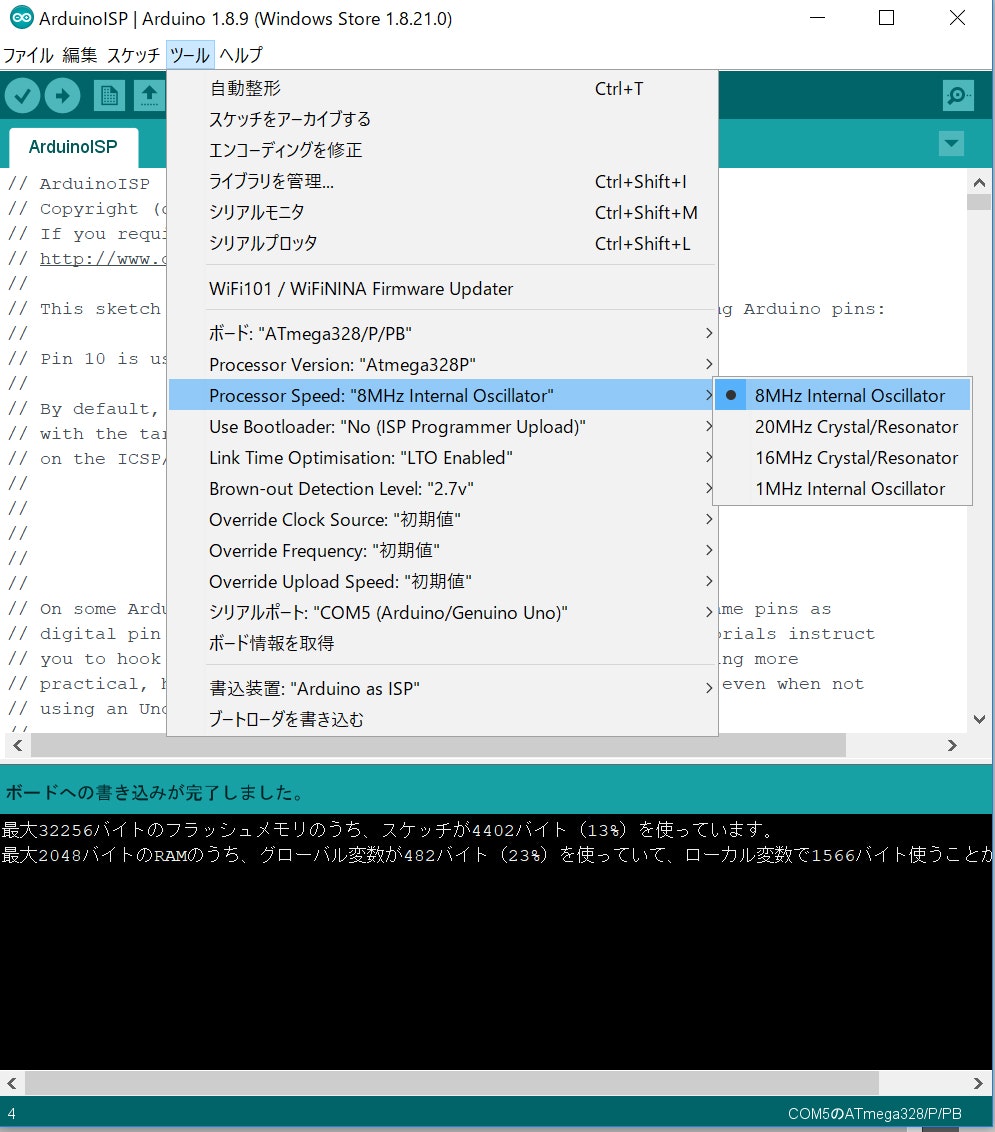Close the ツール menu in the menu bar
This screenshot has height=1132, width=995.
tap(190, 55)
